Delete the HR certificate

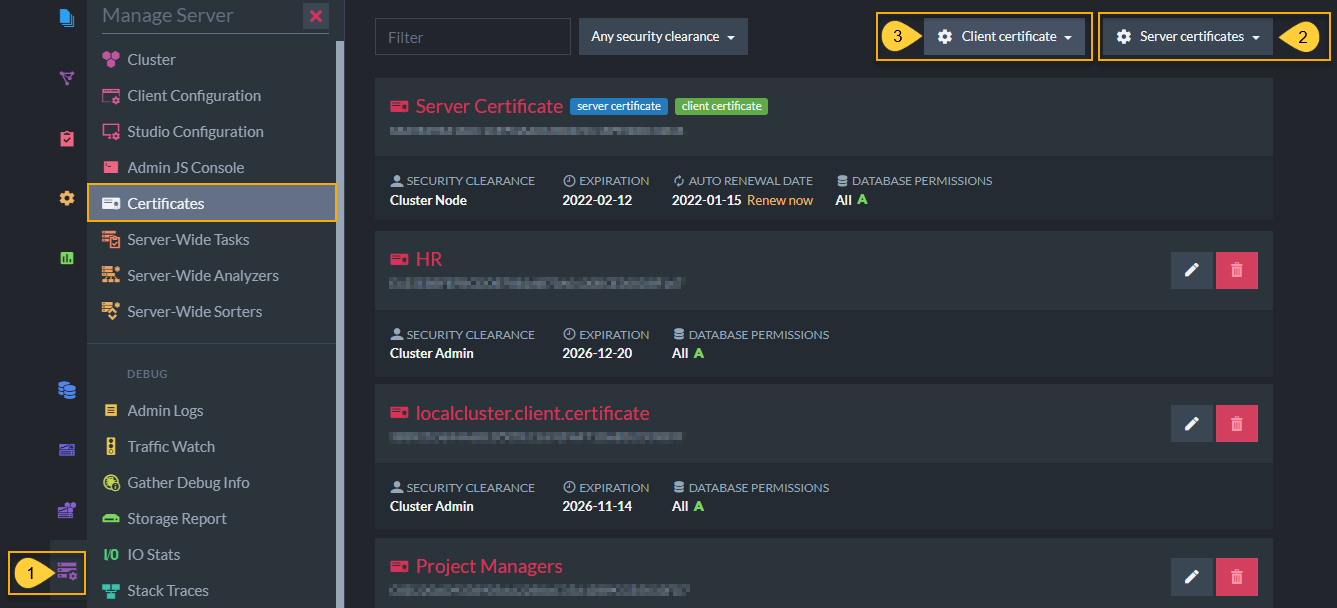(x=1237, y=270)
